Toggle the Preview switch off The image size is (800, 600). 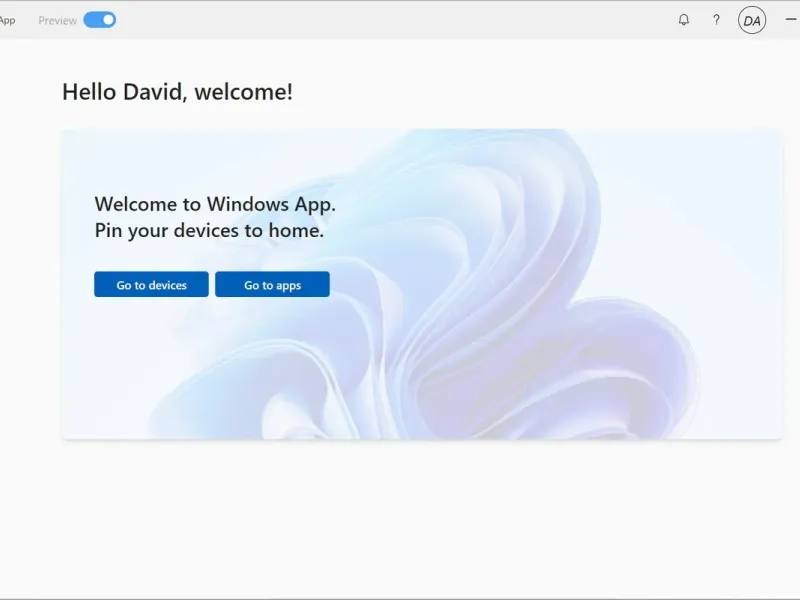pyautogui.click(x=99, y=20)
